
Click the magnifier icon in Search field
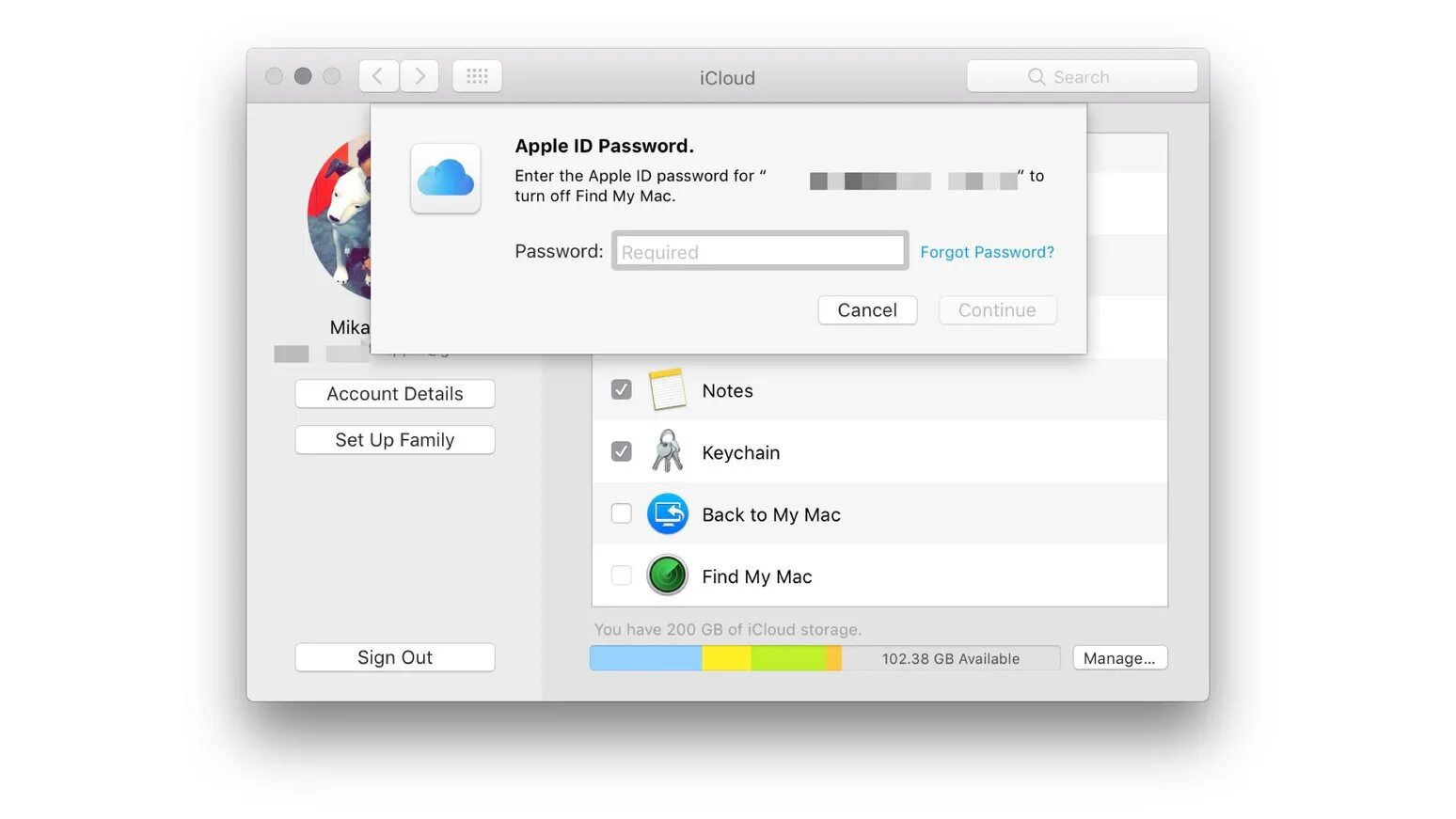click(1037, 77)
